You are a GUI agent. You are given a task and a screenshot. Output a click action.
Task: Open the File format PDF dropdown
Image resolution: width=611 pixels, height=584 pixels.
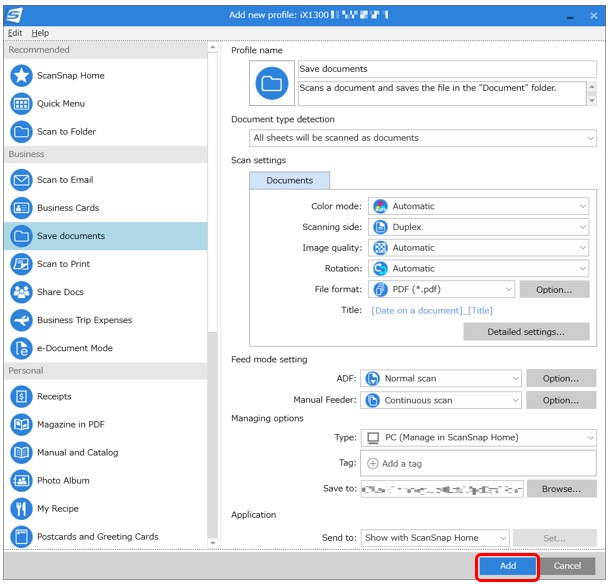pos(441,289)
